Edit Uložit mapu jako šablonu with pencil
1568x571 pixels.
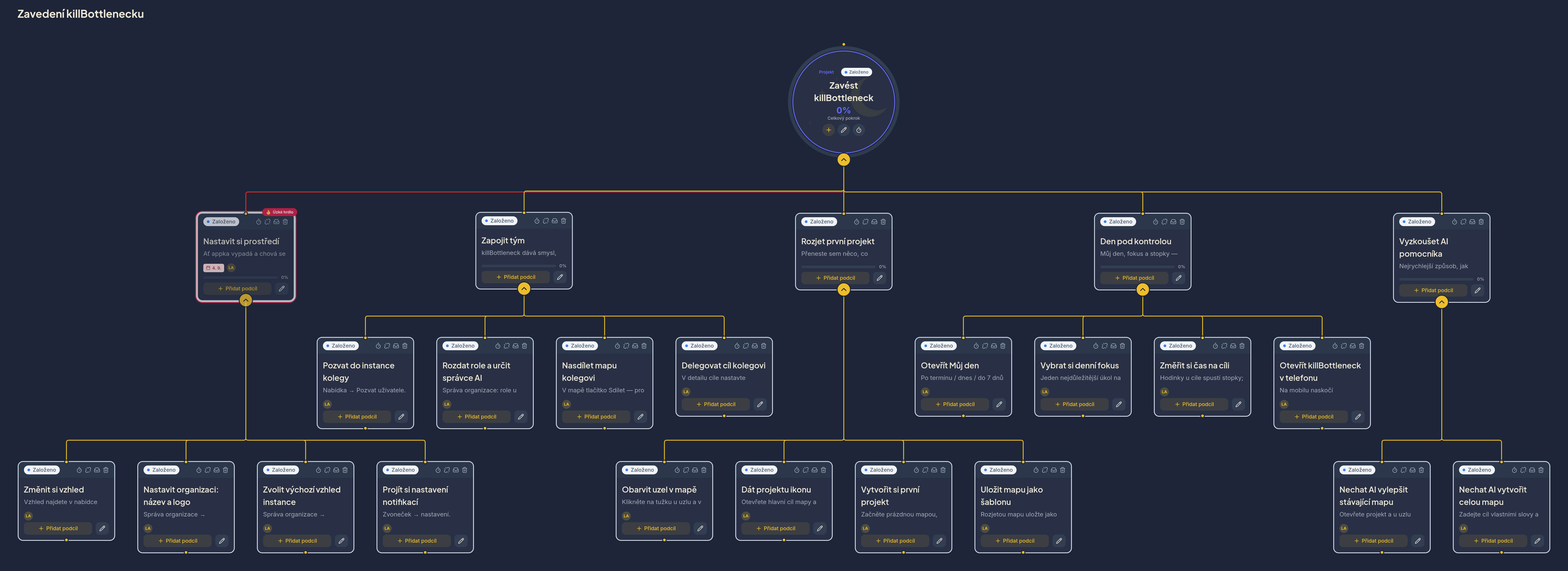1059,541
